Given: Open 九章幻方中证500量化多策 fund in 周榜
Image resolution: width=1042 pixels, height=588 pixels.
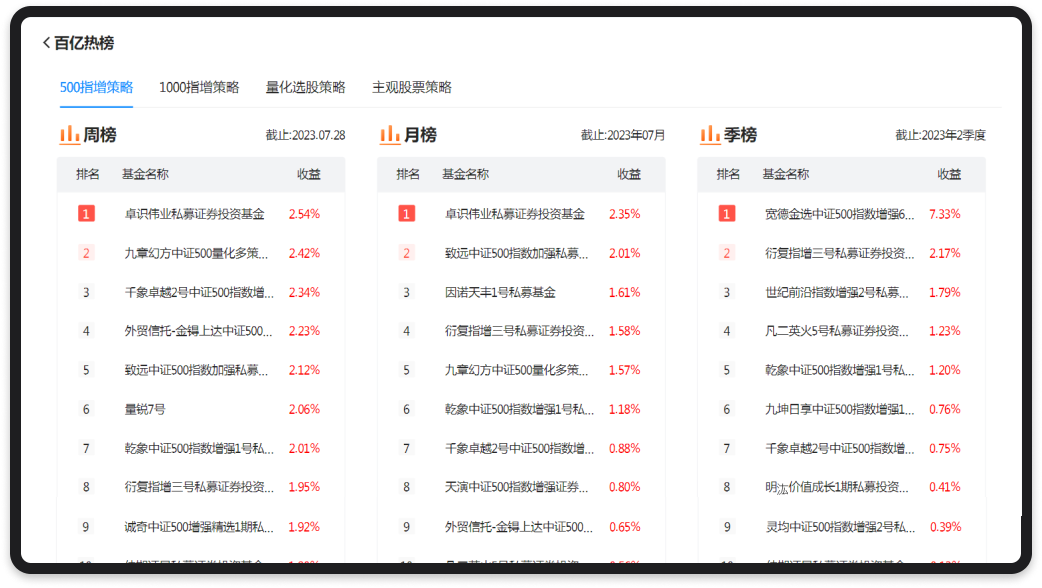Looking at the screenshot, I should (x=197, y=253).
